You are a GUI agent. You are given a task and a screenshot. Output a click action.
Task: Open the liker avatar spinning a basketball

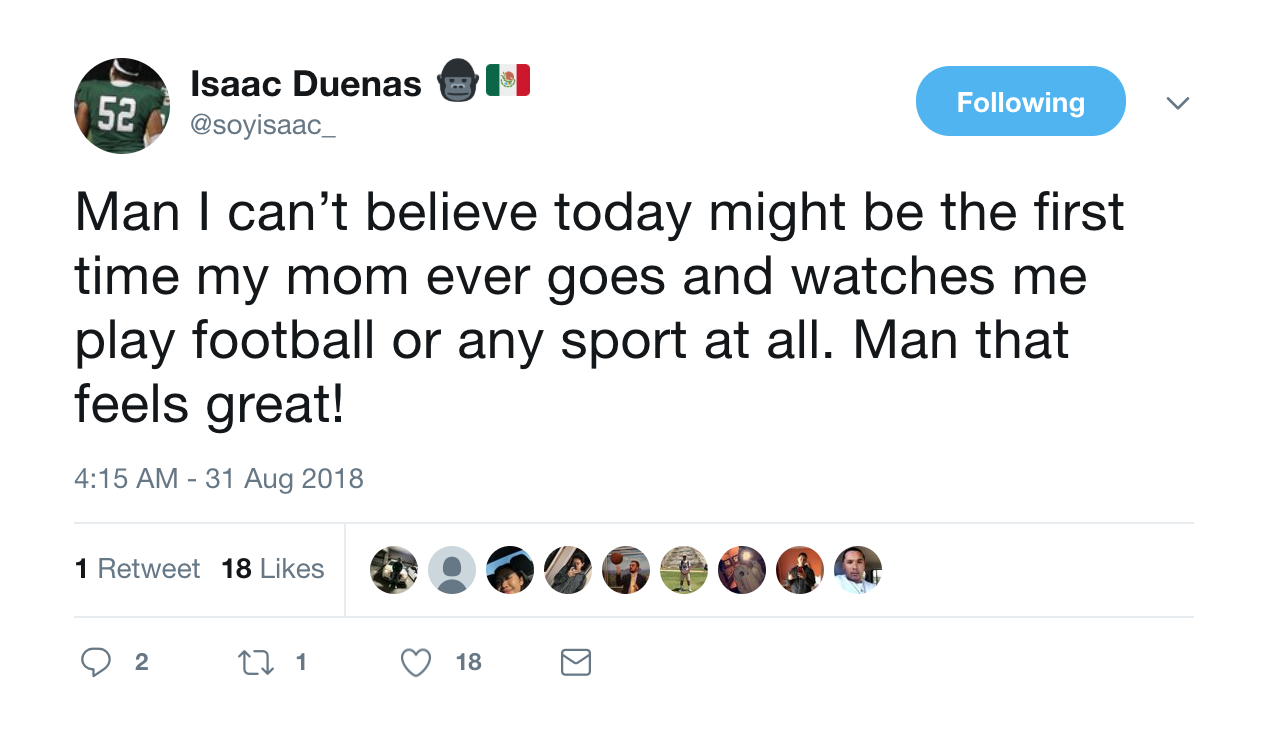point(626,570)
